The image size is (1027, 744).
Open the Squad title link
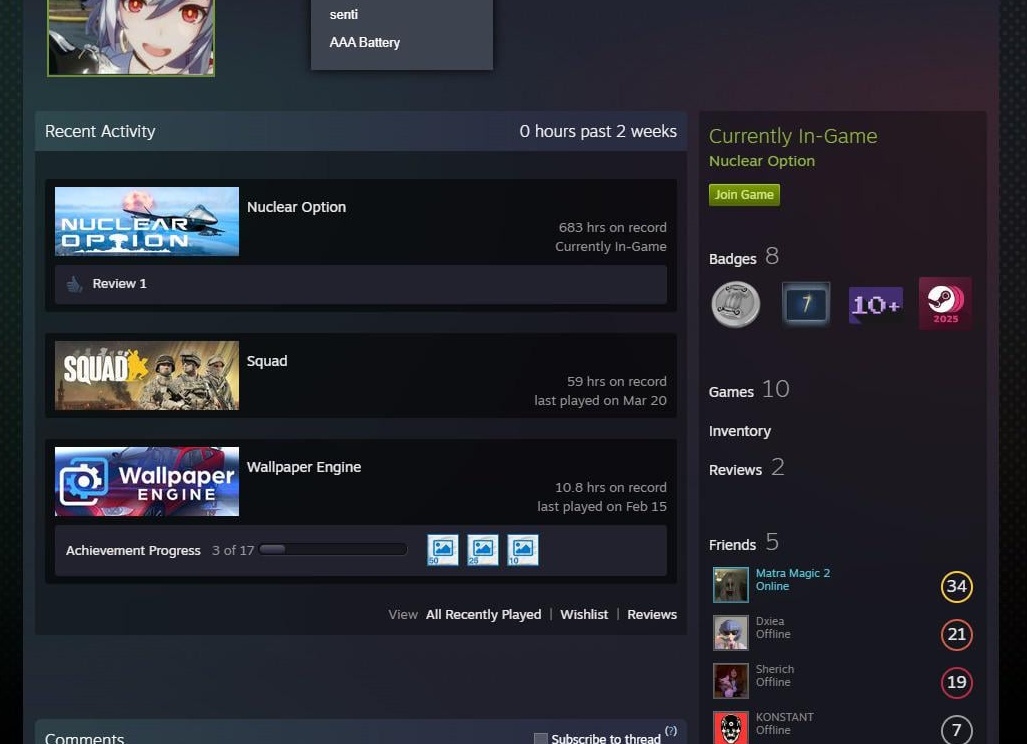(x=267, y=361)
